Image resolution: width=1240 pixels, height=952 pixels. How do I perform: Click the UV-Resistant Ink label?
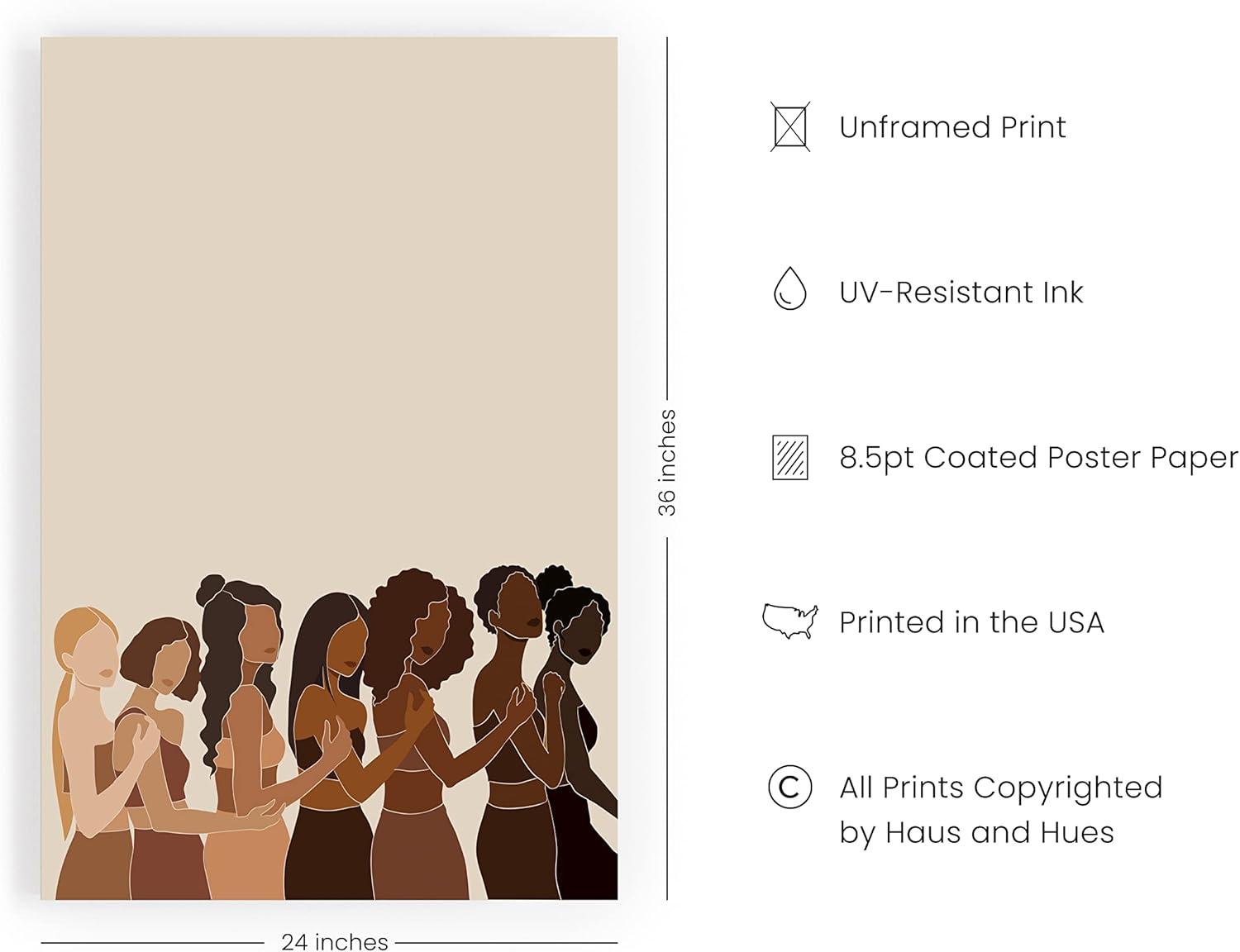(961, 293)
